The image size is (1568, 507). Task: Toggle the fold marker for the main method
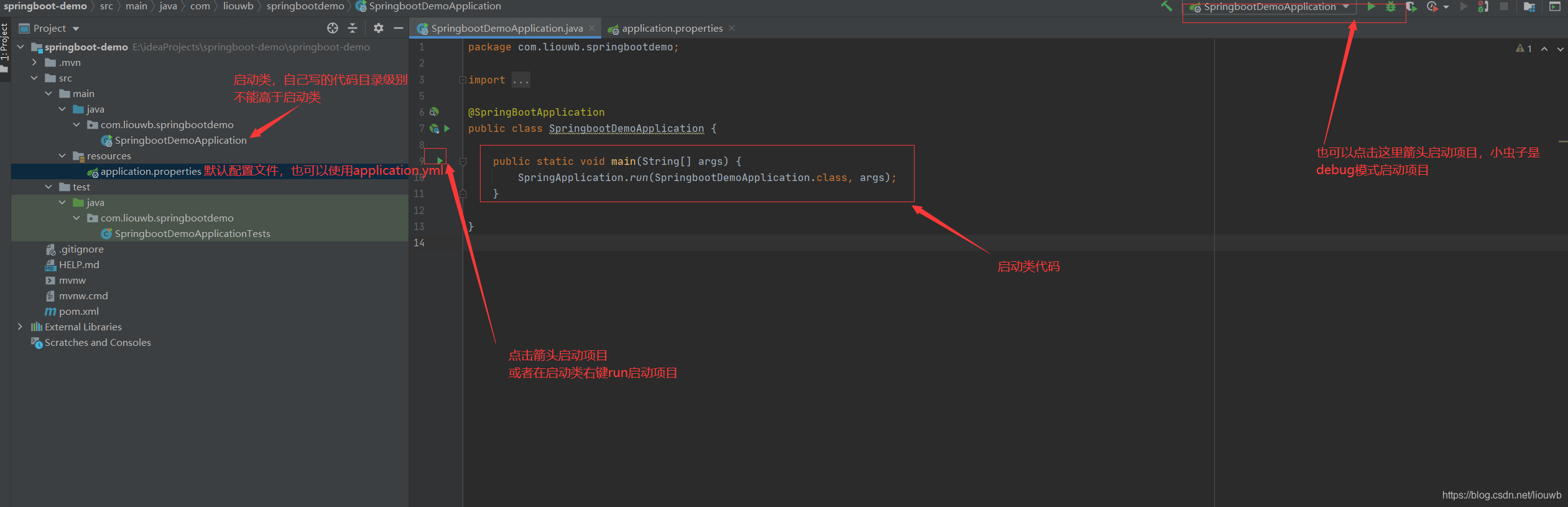463,161
